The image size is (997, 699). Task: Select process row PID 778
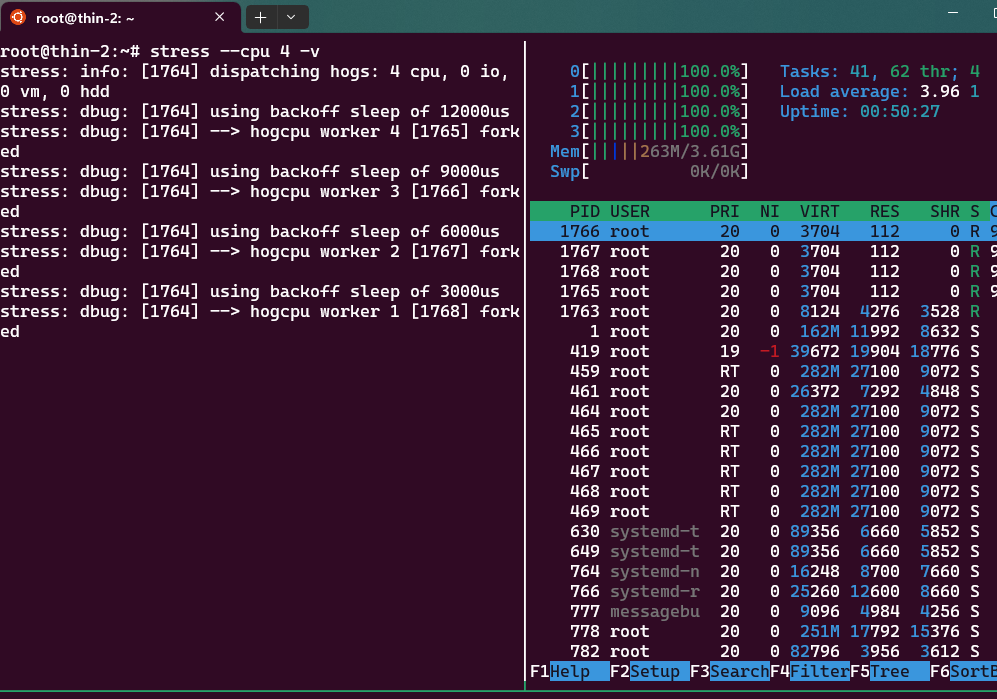[x=763, y=632]
